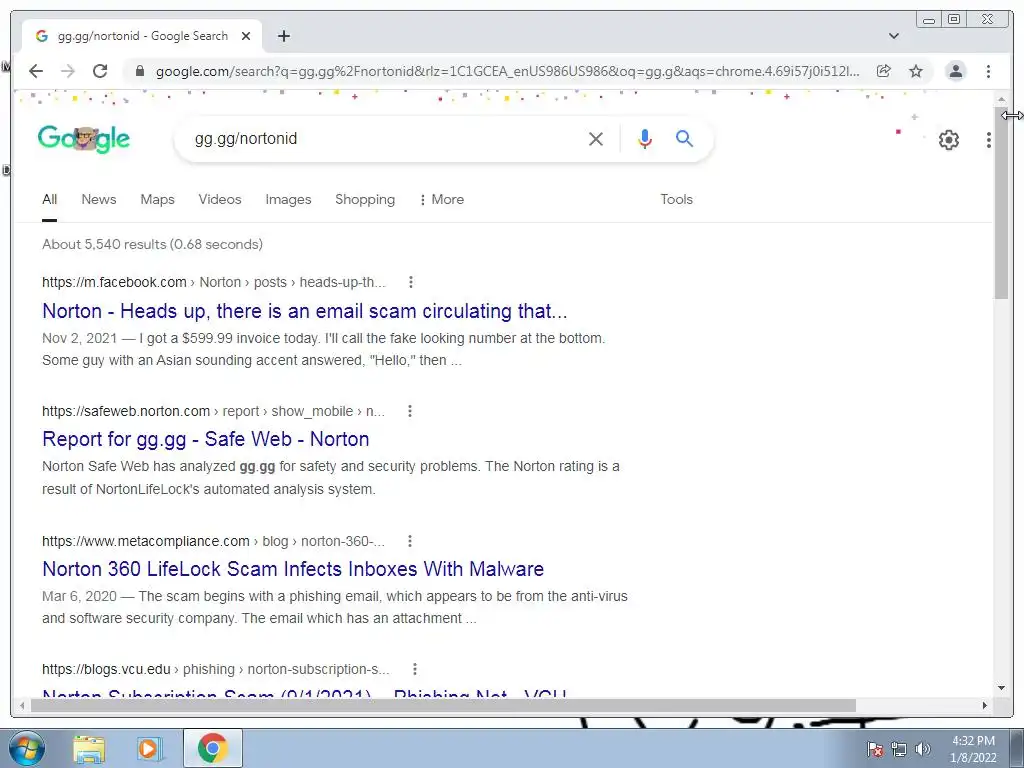Open Windows Explorer from the taskbar

pyautogui.click(x=89, y=748)
